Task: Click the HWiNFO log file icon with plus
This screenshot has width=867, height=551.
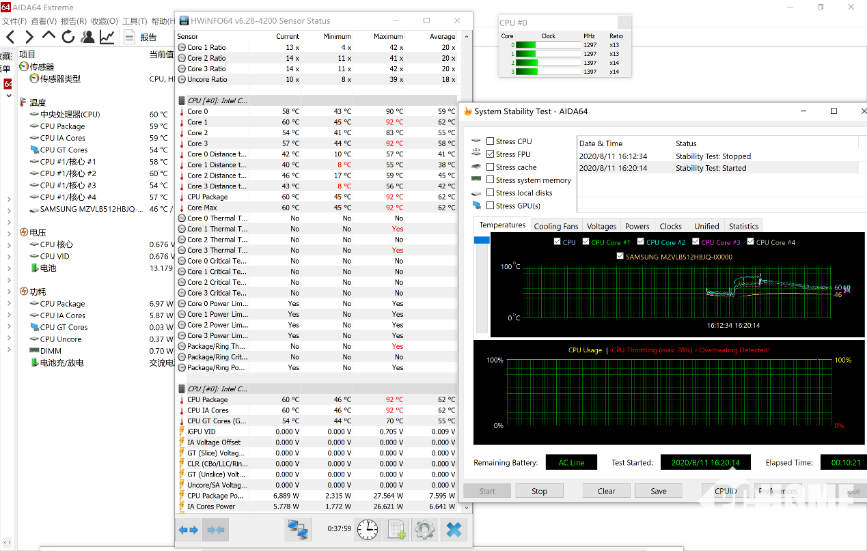Action: [x=397, y=530]
